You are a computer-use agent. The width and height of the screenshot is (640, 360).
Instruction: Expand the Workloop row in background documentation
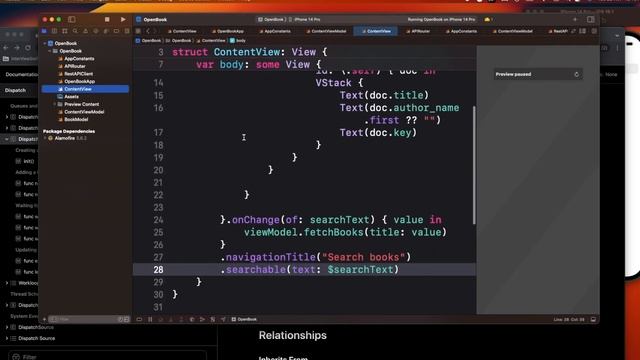(7, 283)
